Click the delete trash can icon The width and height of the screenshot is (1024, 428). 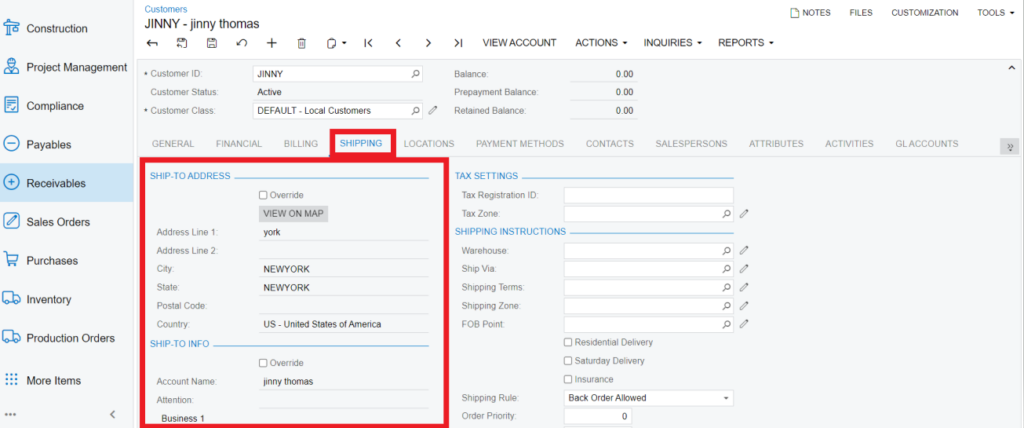[301, 43]
